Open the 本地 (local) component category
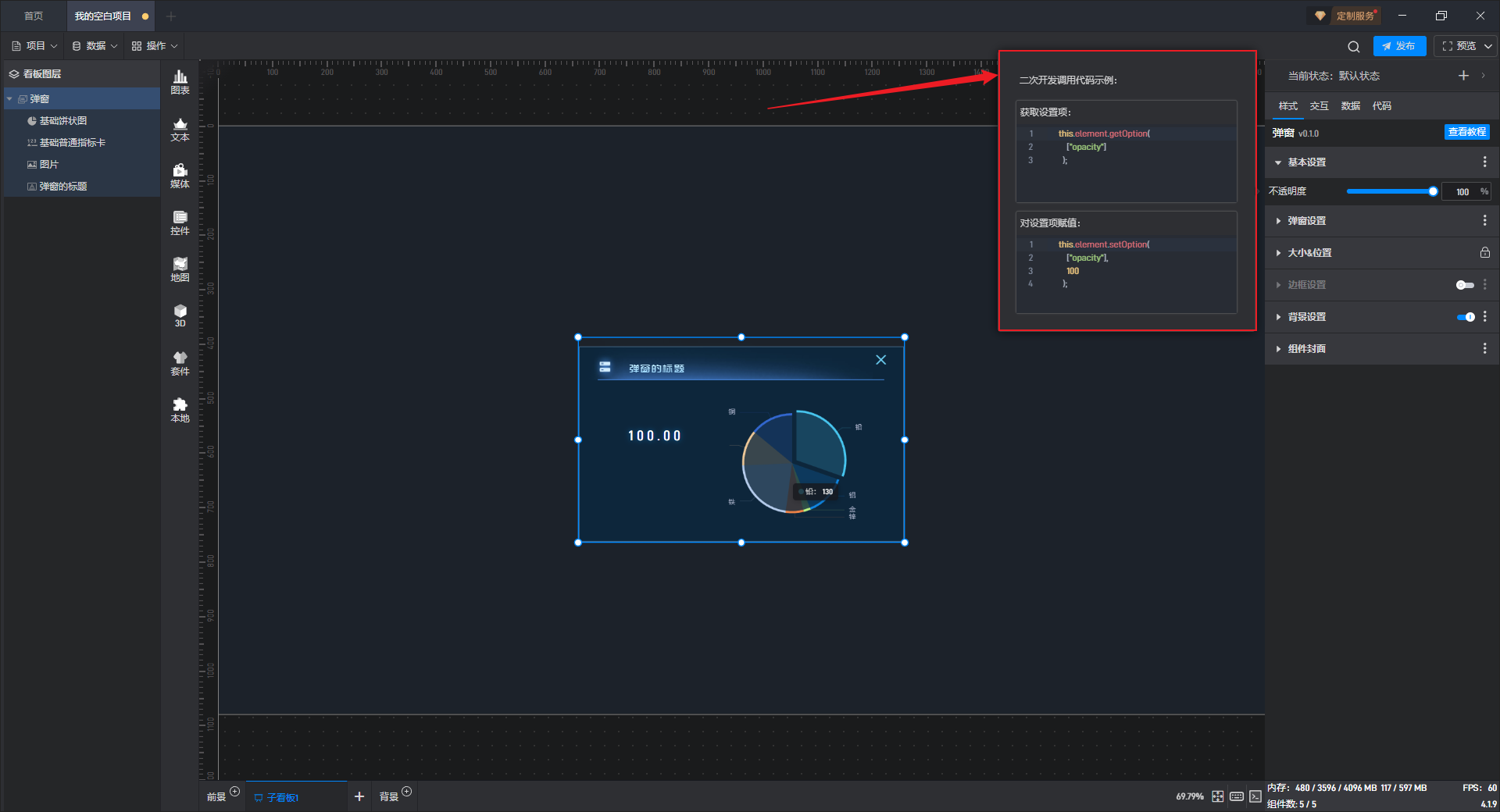Image resolution: width=1500 pixels, height=812 pixels. click(x=180, y=410)
